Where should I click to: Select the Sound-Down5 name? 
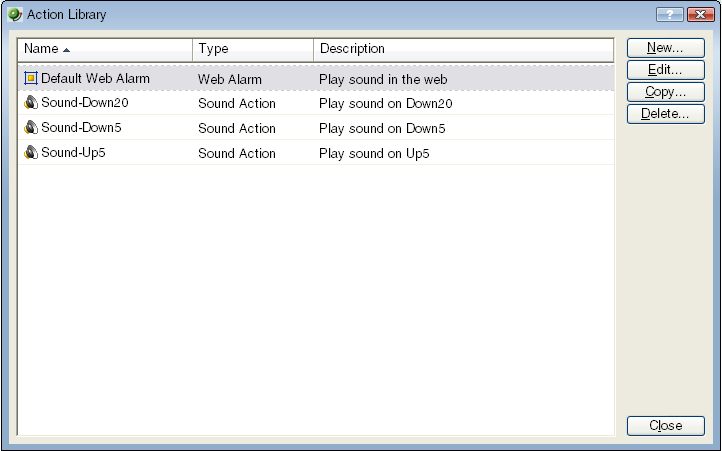point(81,128)
